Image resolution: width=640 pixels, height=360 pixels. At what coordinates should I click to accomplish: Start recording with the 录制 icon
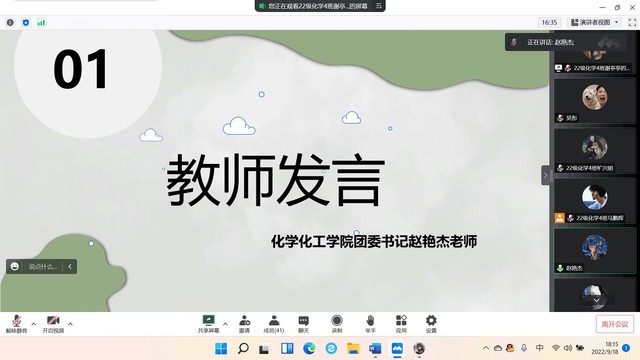(337, 324)
